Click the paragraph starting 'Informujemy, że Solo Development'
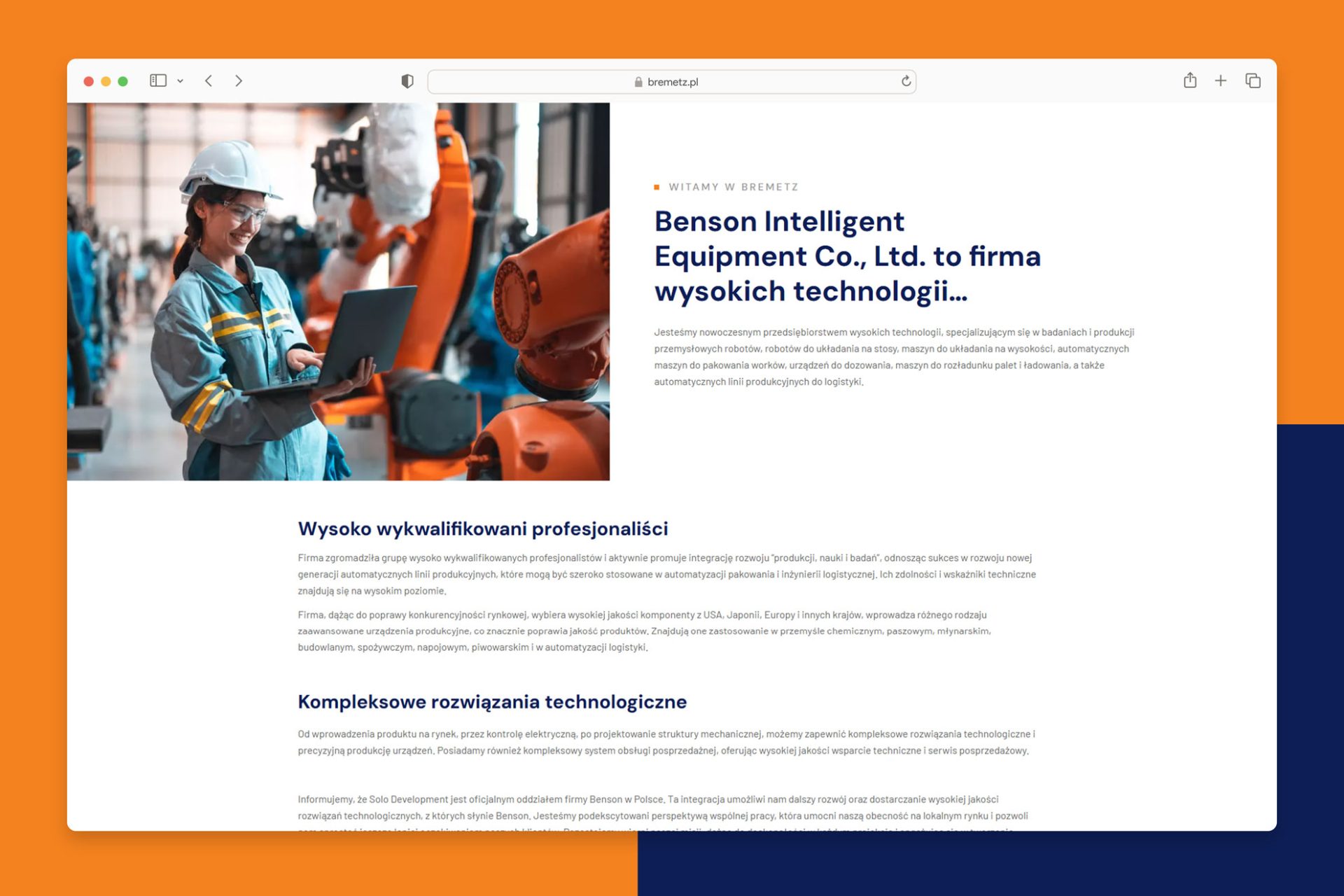This screenshot has height=896, width=1344. pyautogui.click(x=663, y=813)
